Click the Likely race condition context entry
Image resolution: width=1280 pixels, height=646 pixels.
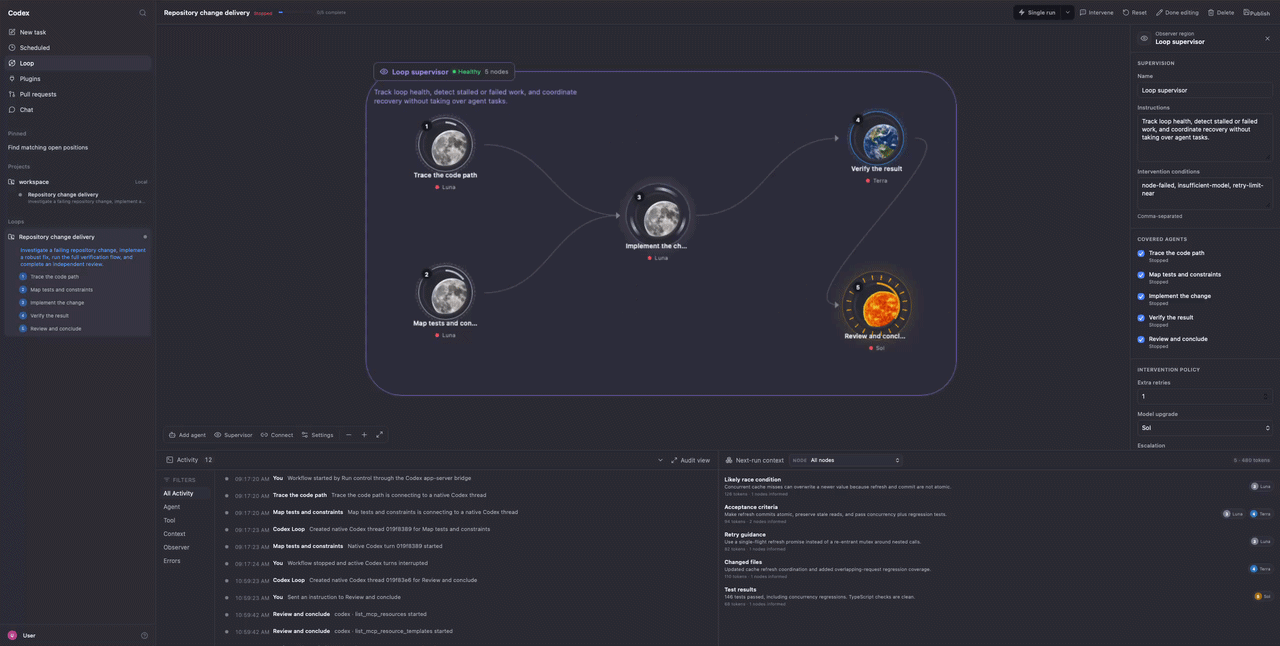click(x=998, y=486)
